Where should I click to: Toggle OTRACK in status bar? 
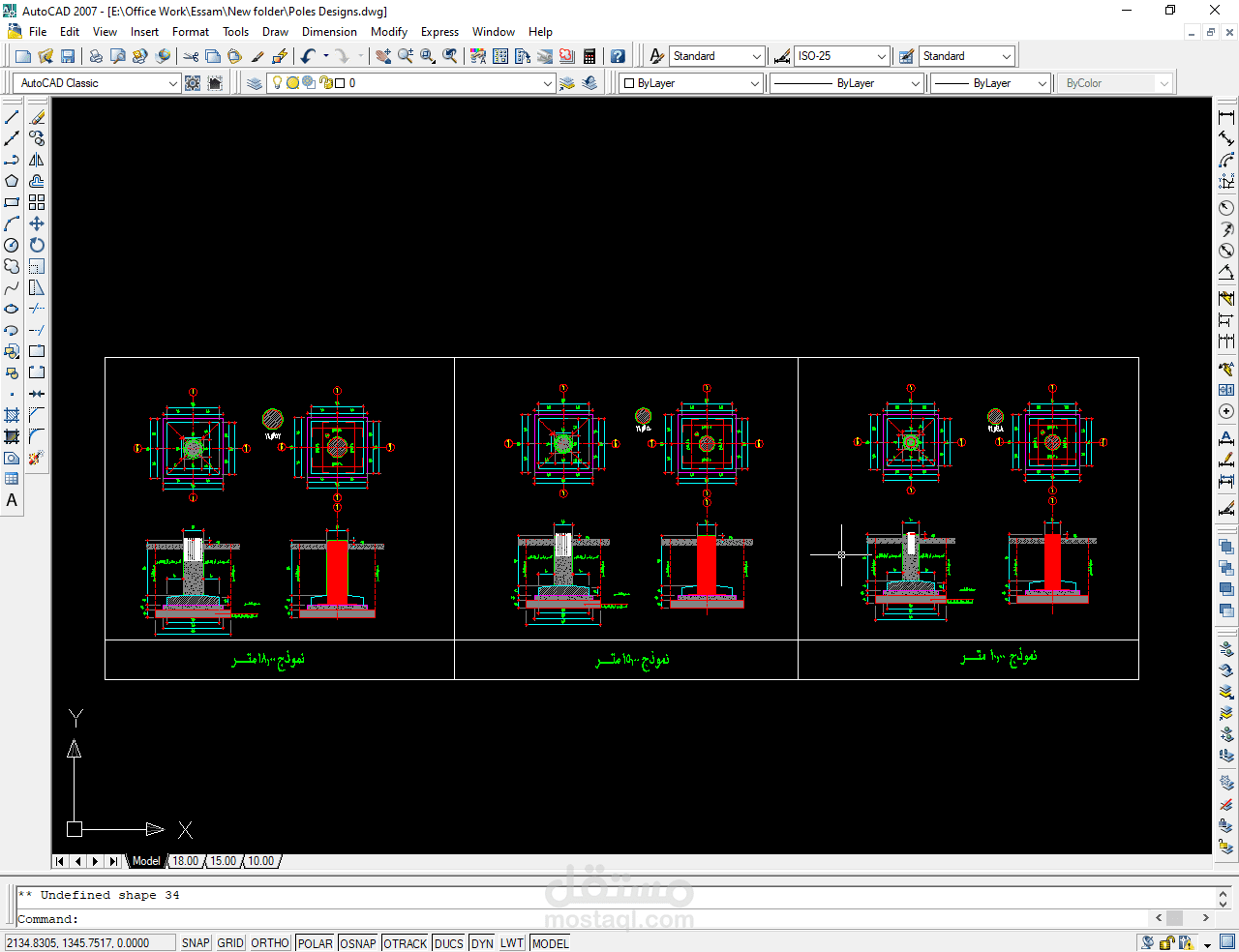coord(406,943)
